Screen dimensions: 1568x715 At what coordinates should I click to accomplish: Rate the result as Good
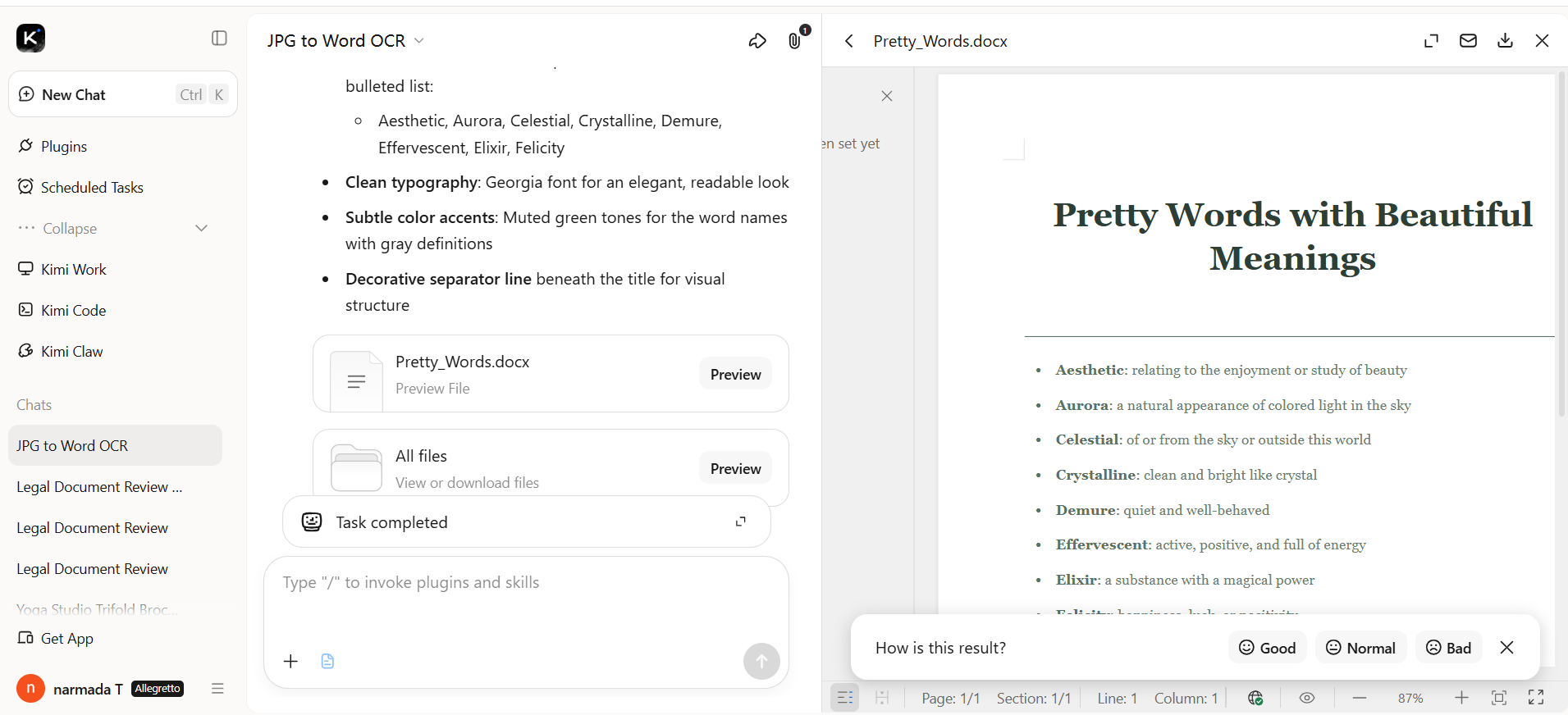(x=1267, y=648)
